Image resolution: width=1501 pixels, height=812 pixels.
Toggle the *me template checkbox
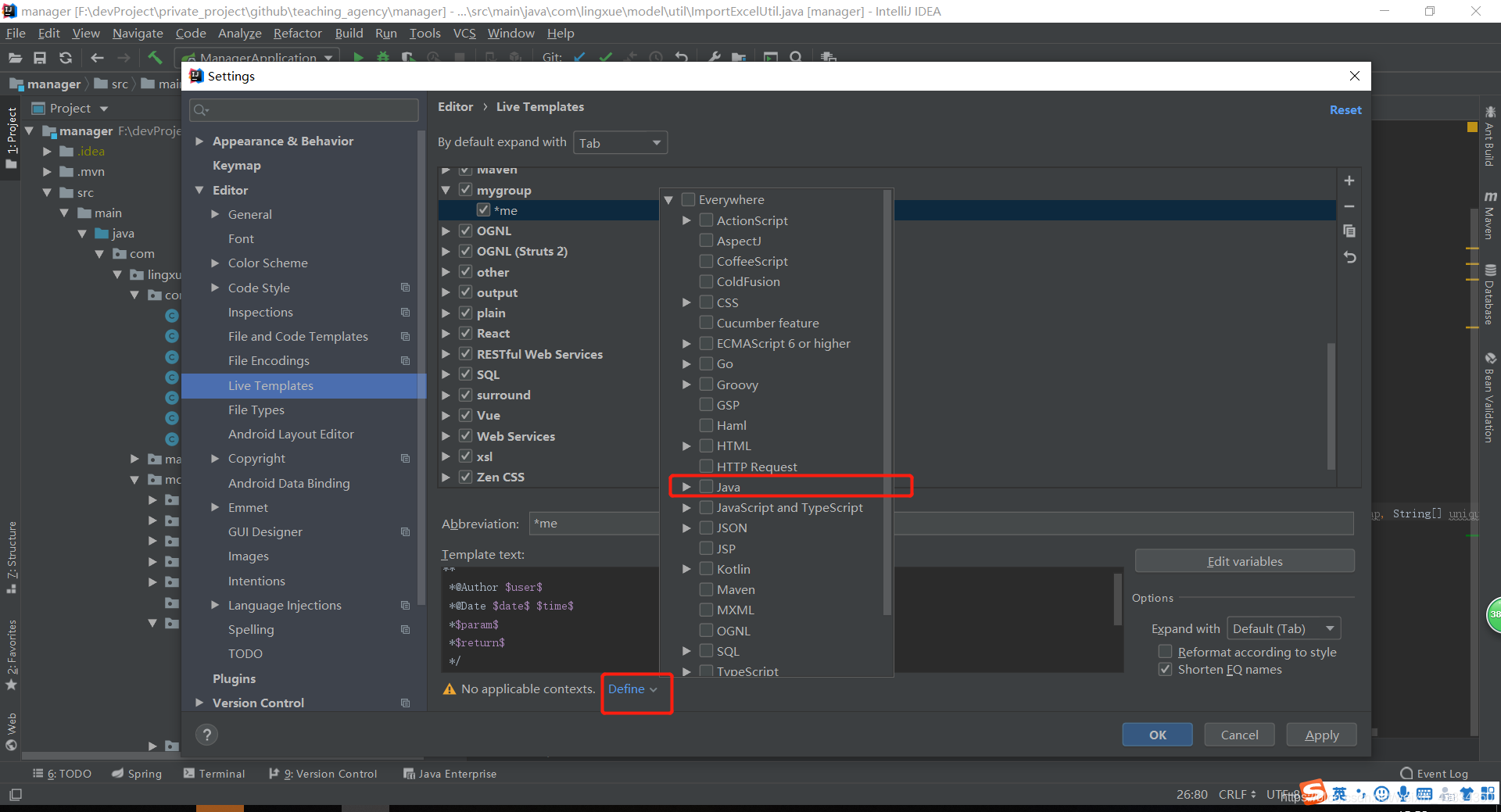coord(483,210)
